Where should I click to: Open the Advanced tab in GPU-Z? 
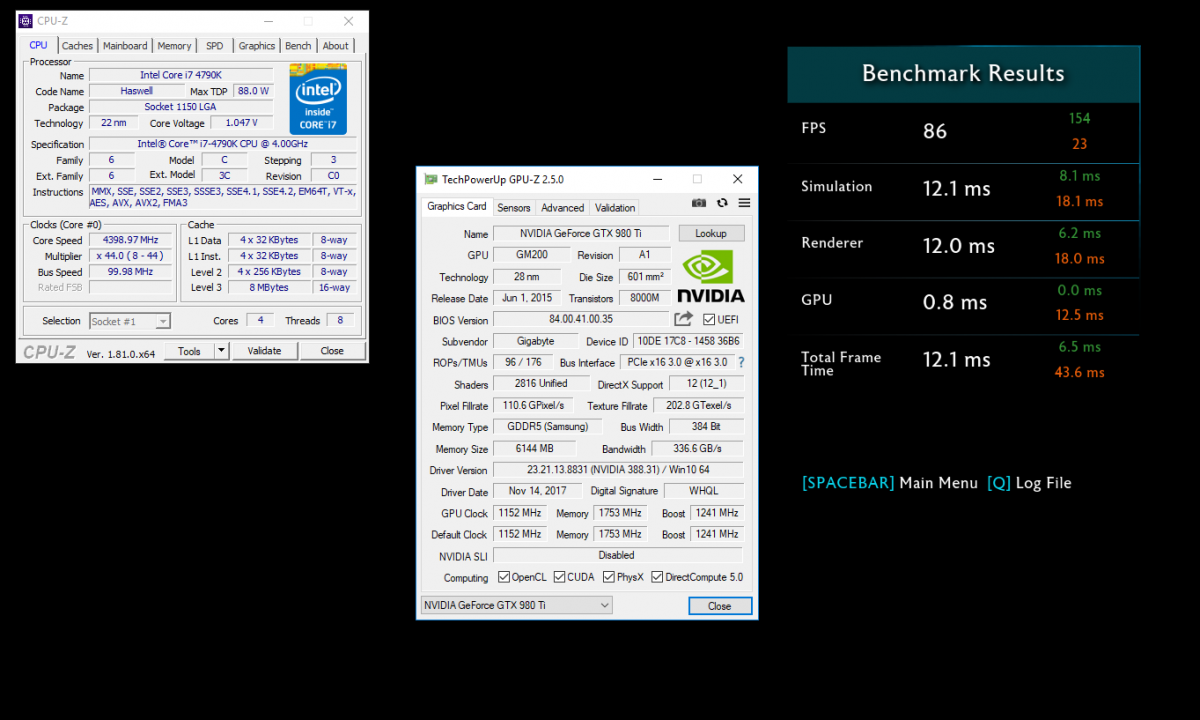pos(562,208)
